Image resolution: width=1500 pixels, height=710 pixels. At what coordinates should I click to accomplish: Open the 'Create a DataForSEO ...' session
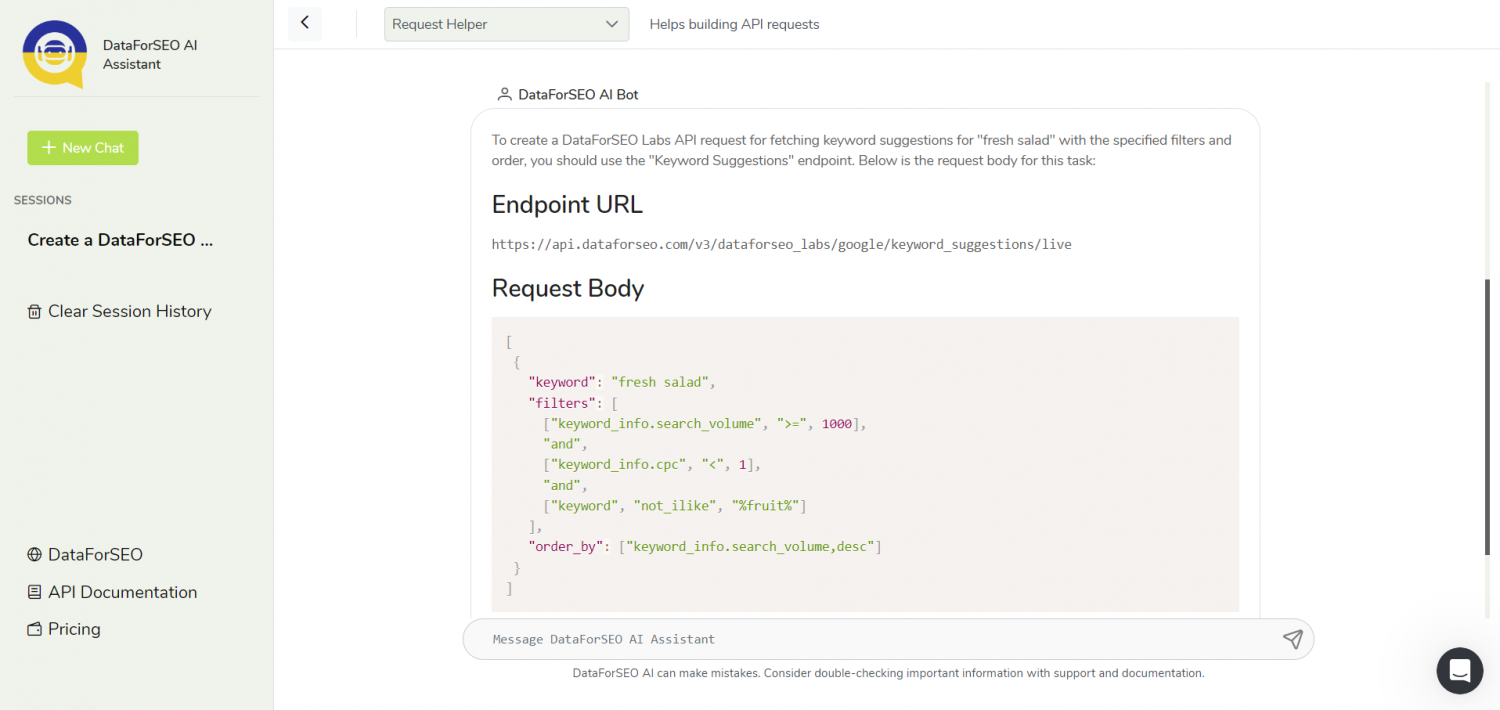120,240
